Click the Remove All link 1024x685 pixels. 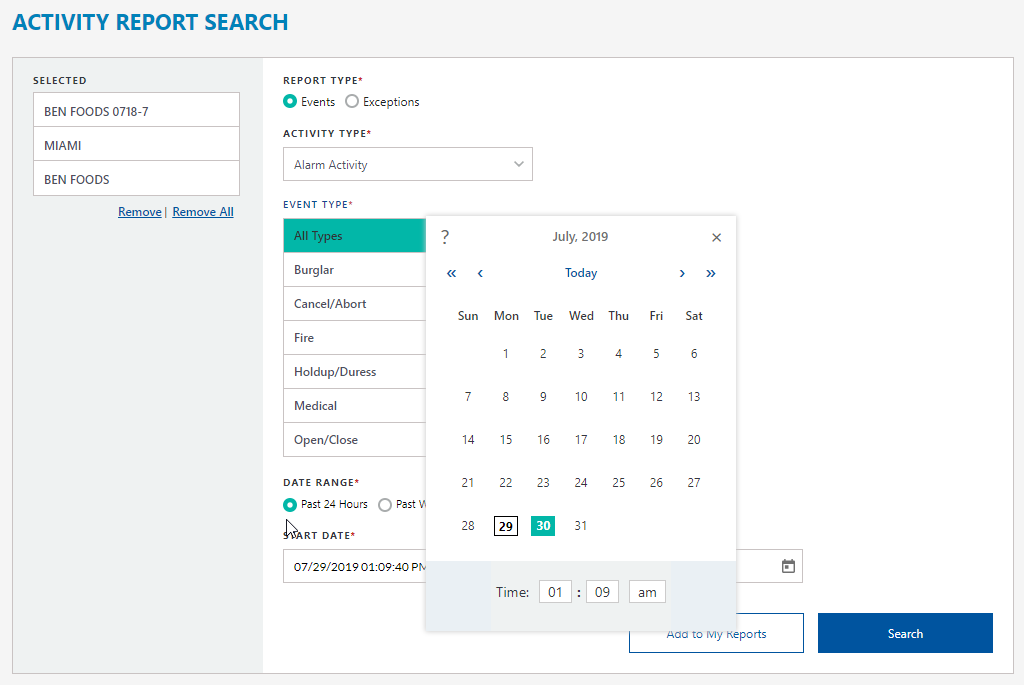pyautogui.click(x=202, y=212)
